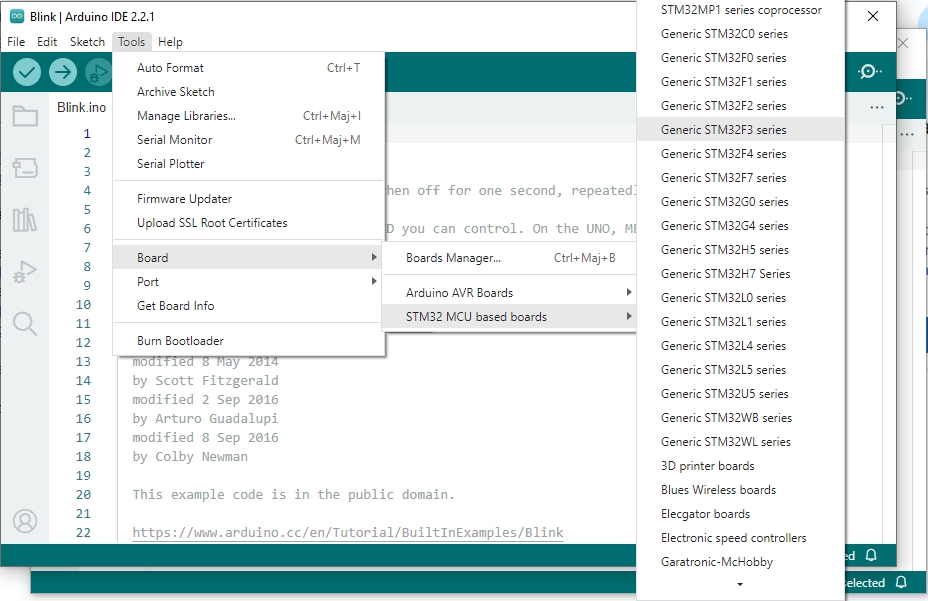Click Boards Manager... menu entry
928x601 pixels.
click(453, 258)
